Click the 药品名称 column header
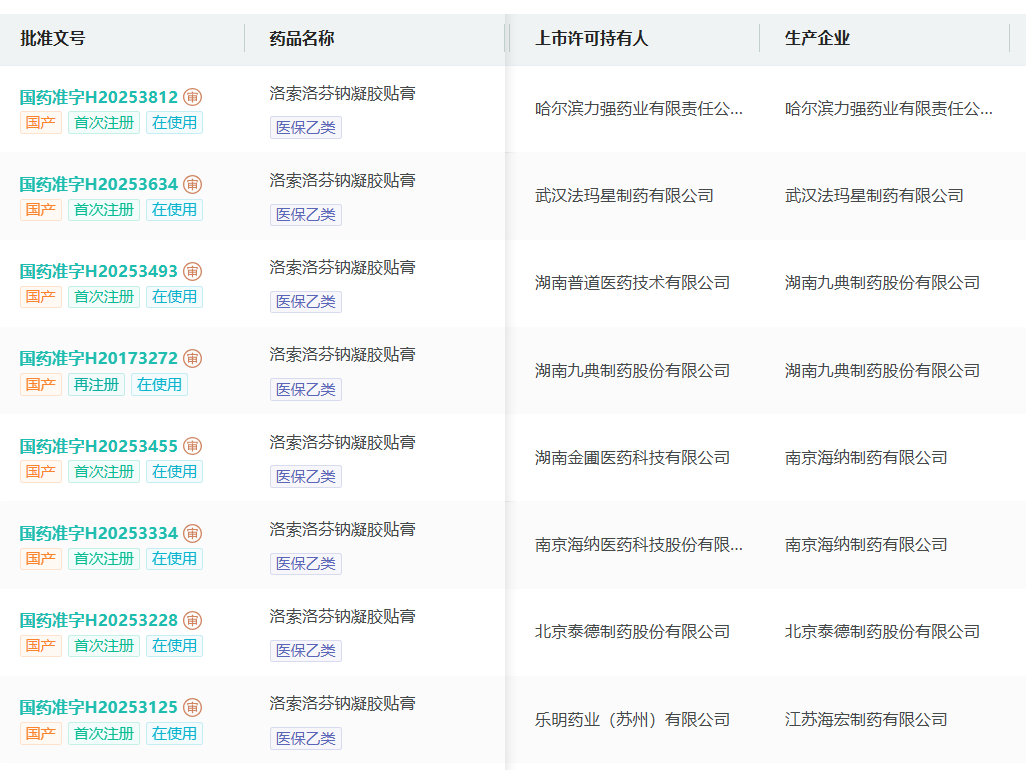1026x770 pixels. pos(302,39)
